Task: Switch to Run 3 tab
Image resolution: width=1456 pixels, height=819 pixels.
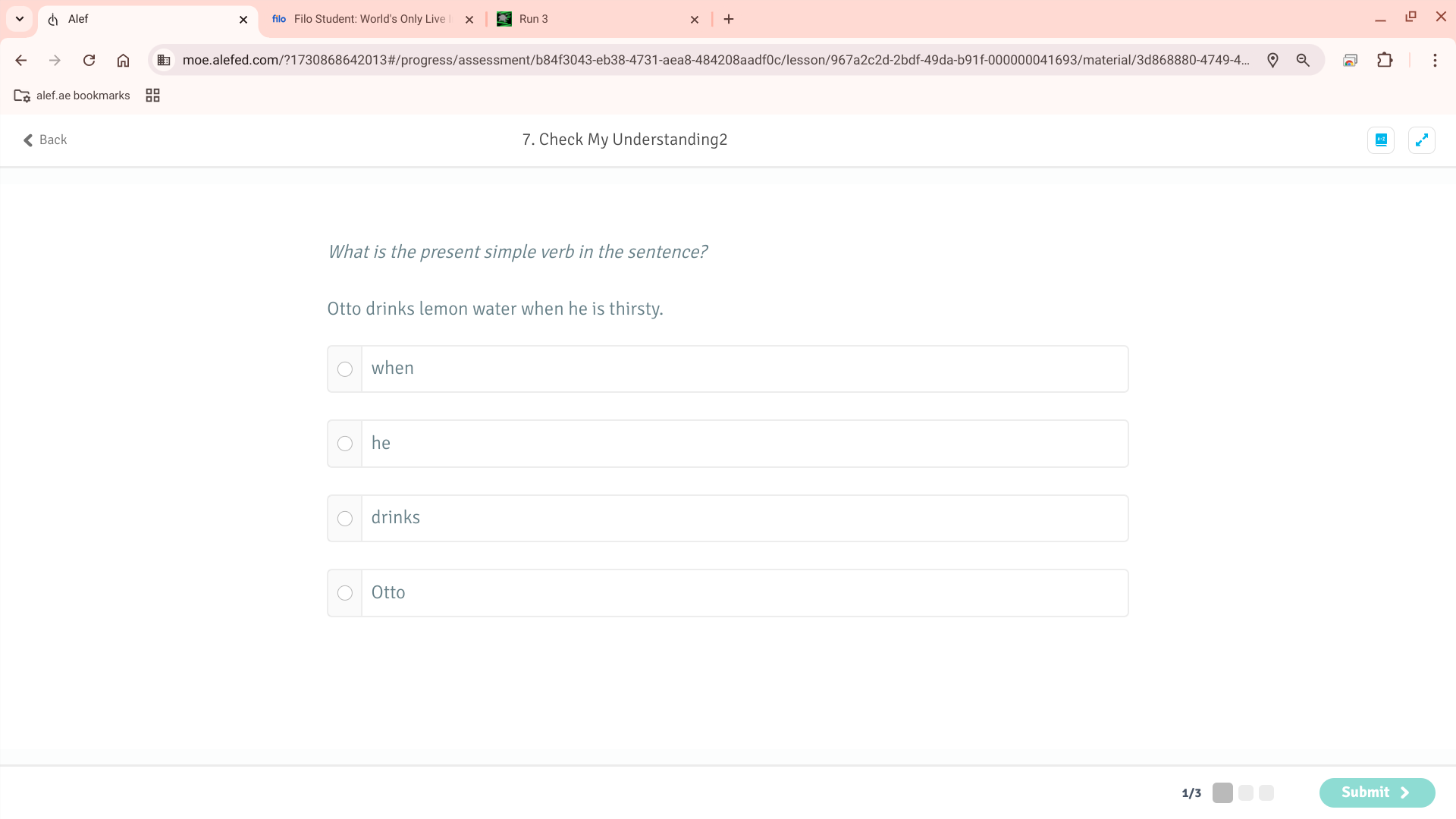Action: (591, 19)
